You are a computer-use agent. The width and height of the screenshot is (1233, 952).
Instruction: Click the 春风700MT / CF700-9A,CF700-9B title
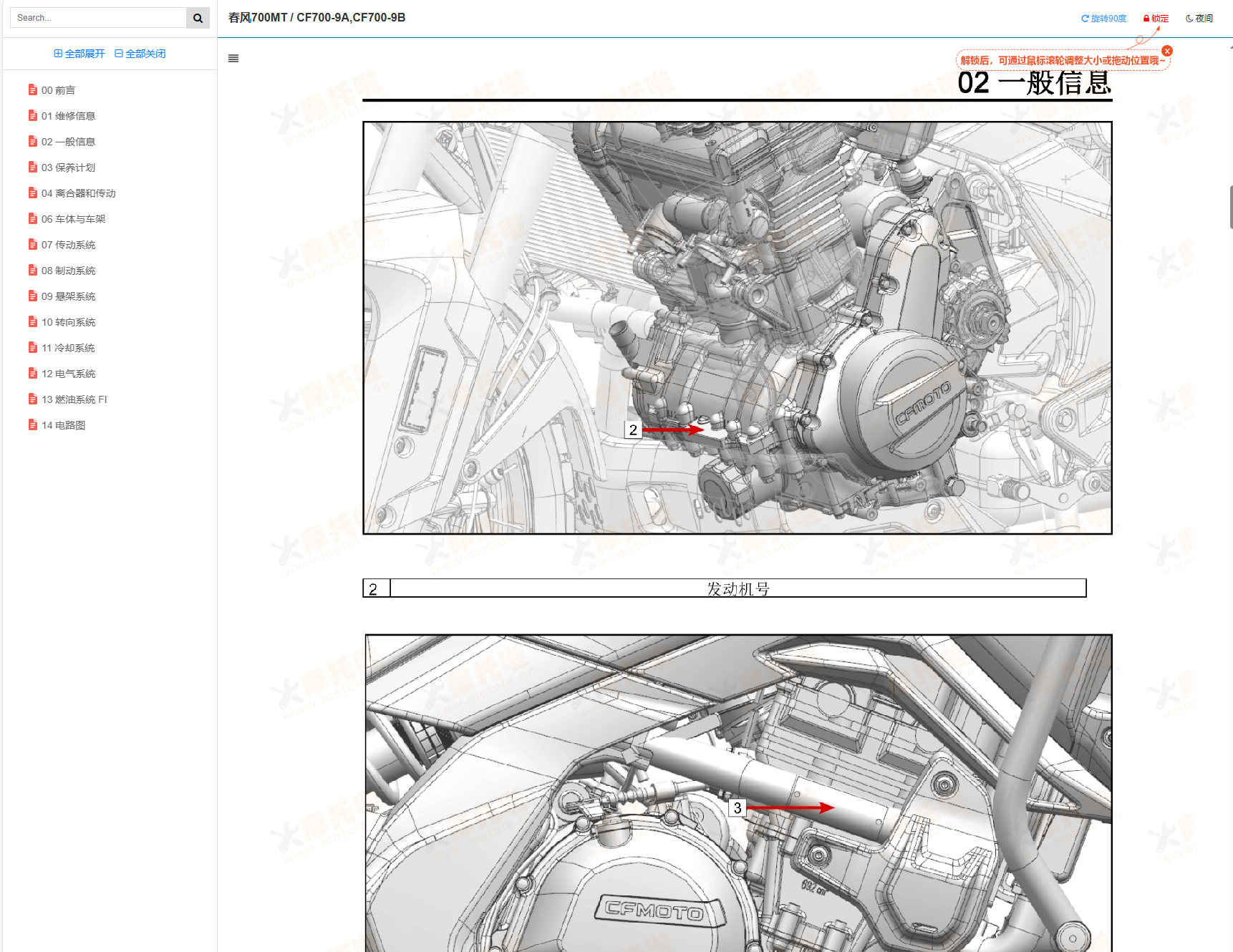click(316, 18)
